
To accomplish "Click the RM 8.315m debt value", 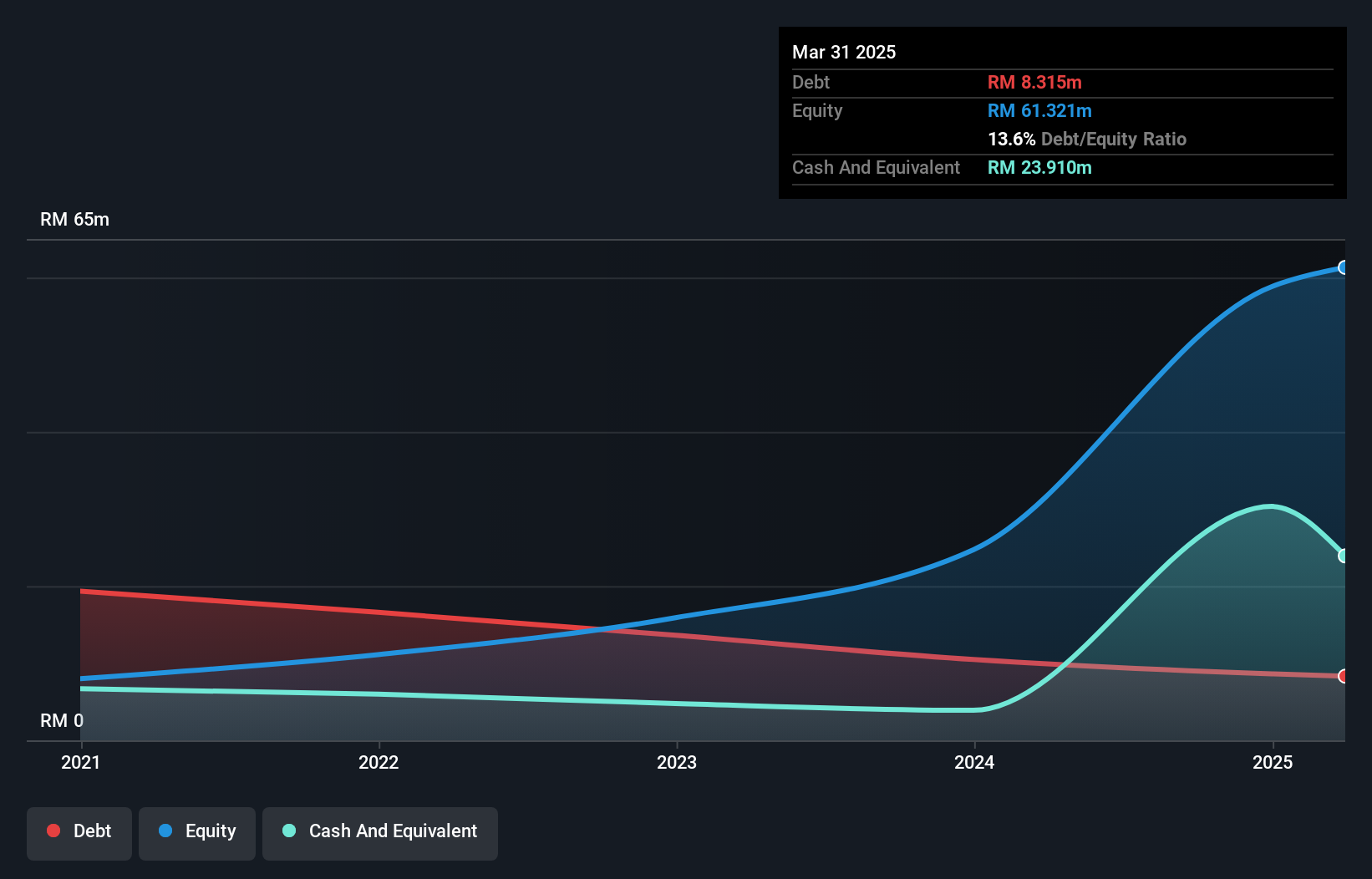I will tap(1034, 82).
